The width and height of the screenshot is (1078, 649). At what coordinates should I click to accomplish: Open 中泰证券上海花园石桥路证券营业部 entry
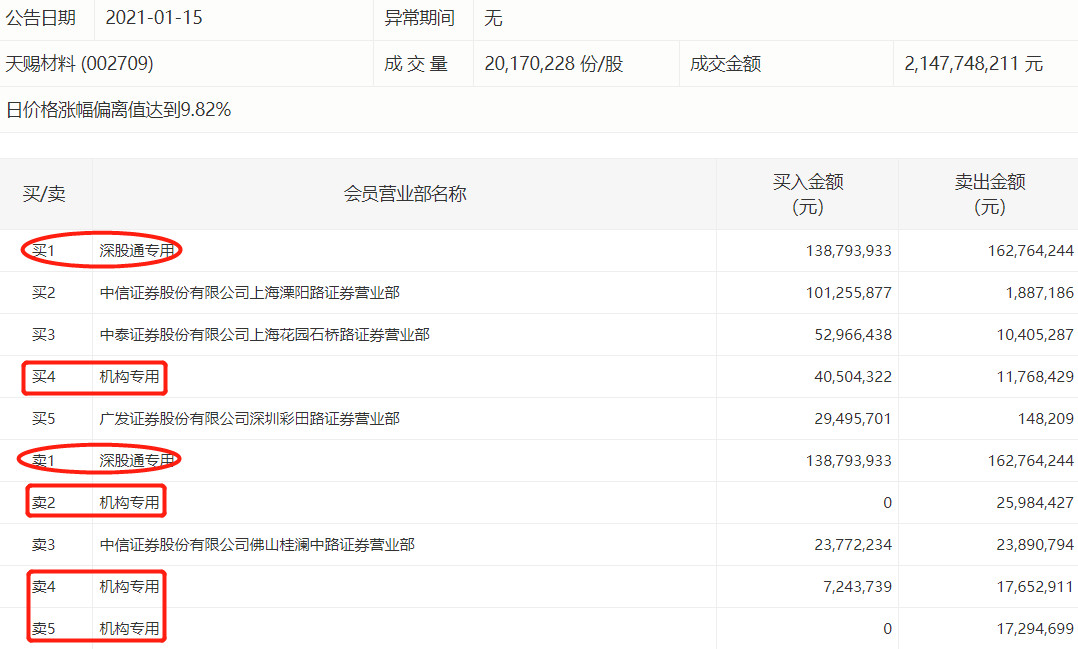[x=265, y=335]
